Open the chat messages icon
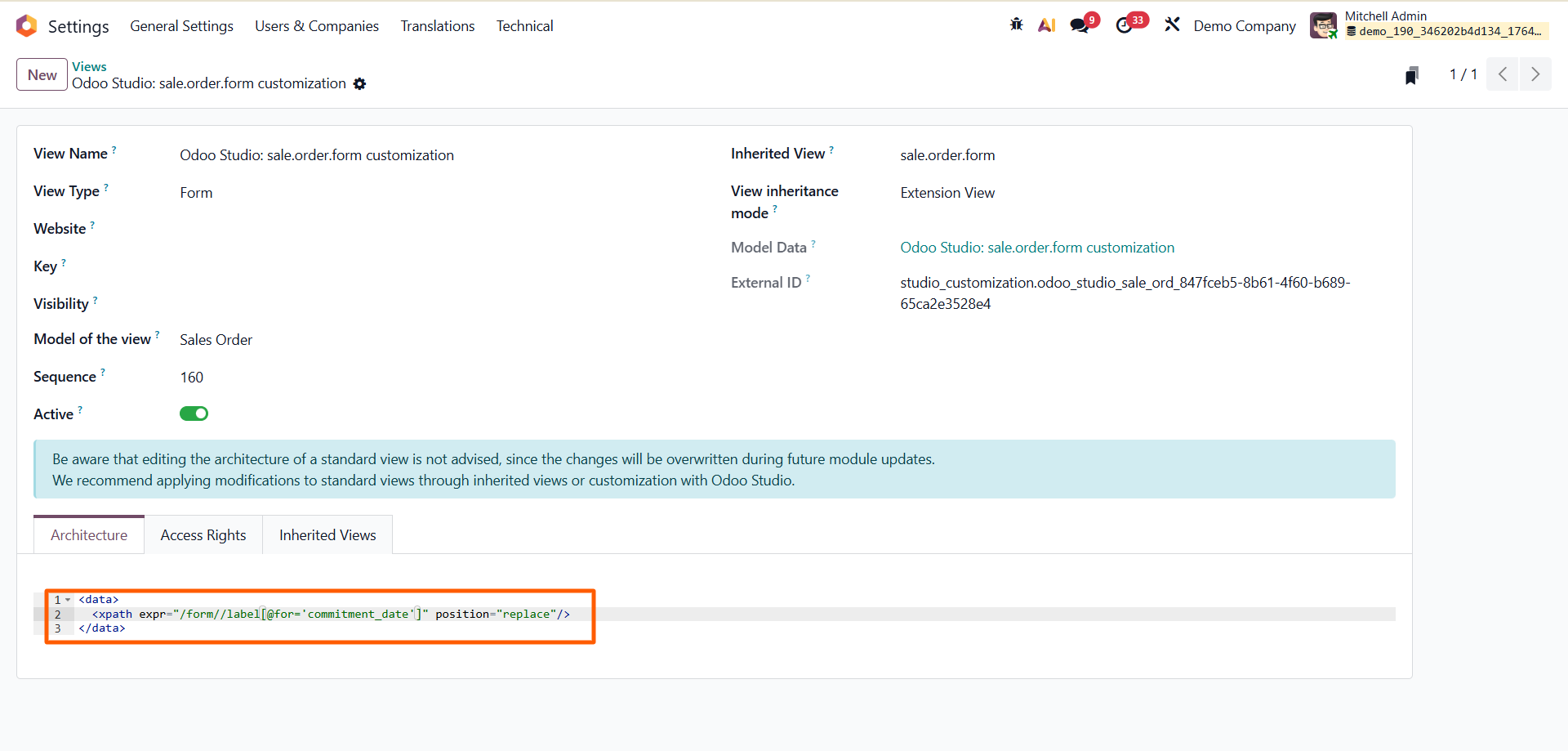This screenshot has width=1568, height=751. [1080, 25]
